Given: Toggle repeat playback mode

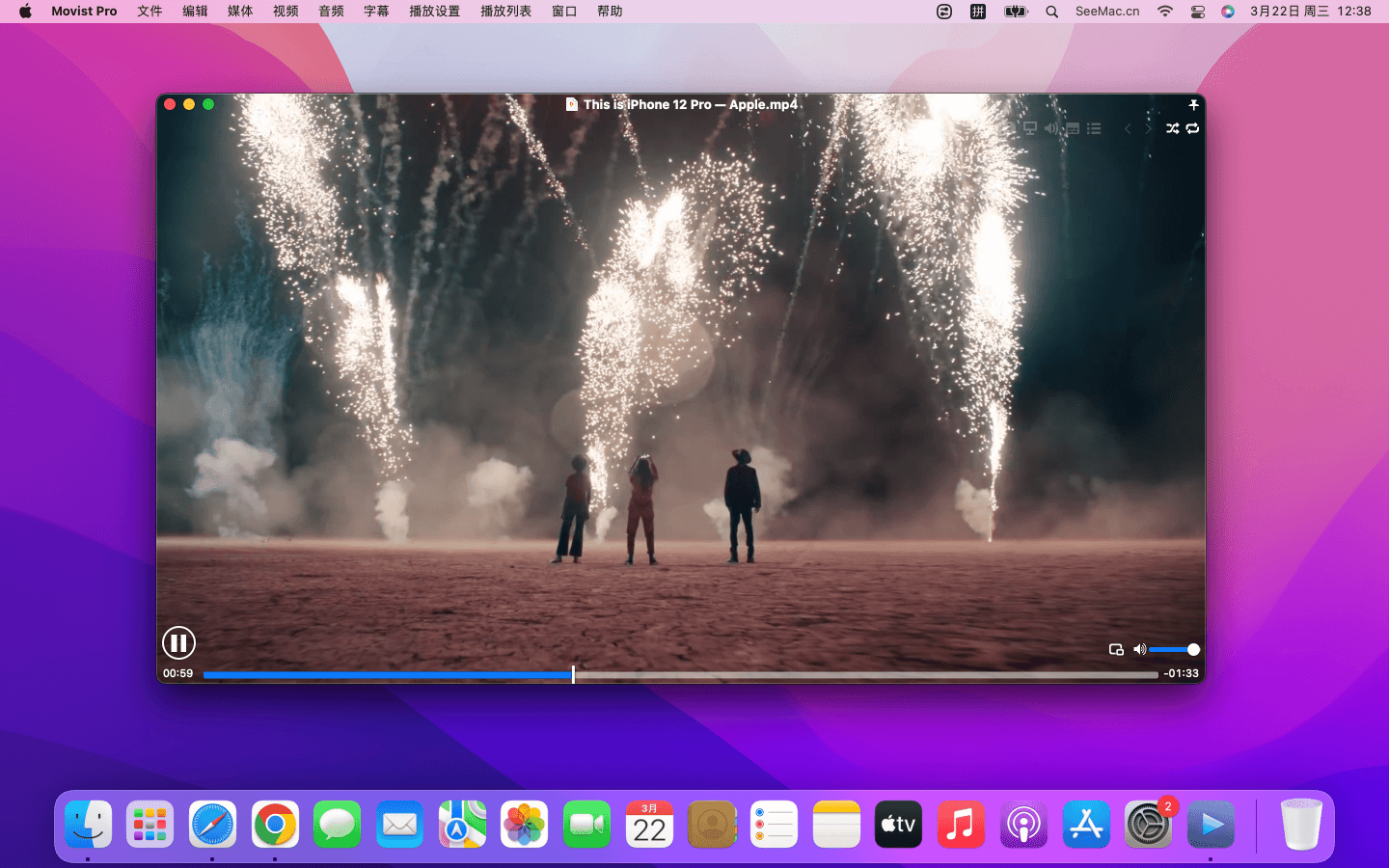Looking at the screenshot, I should (x=1193, y=128).
